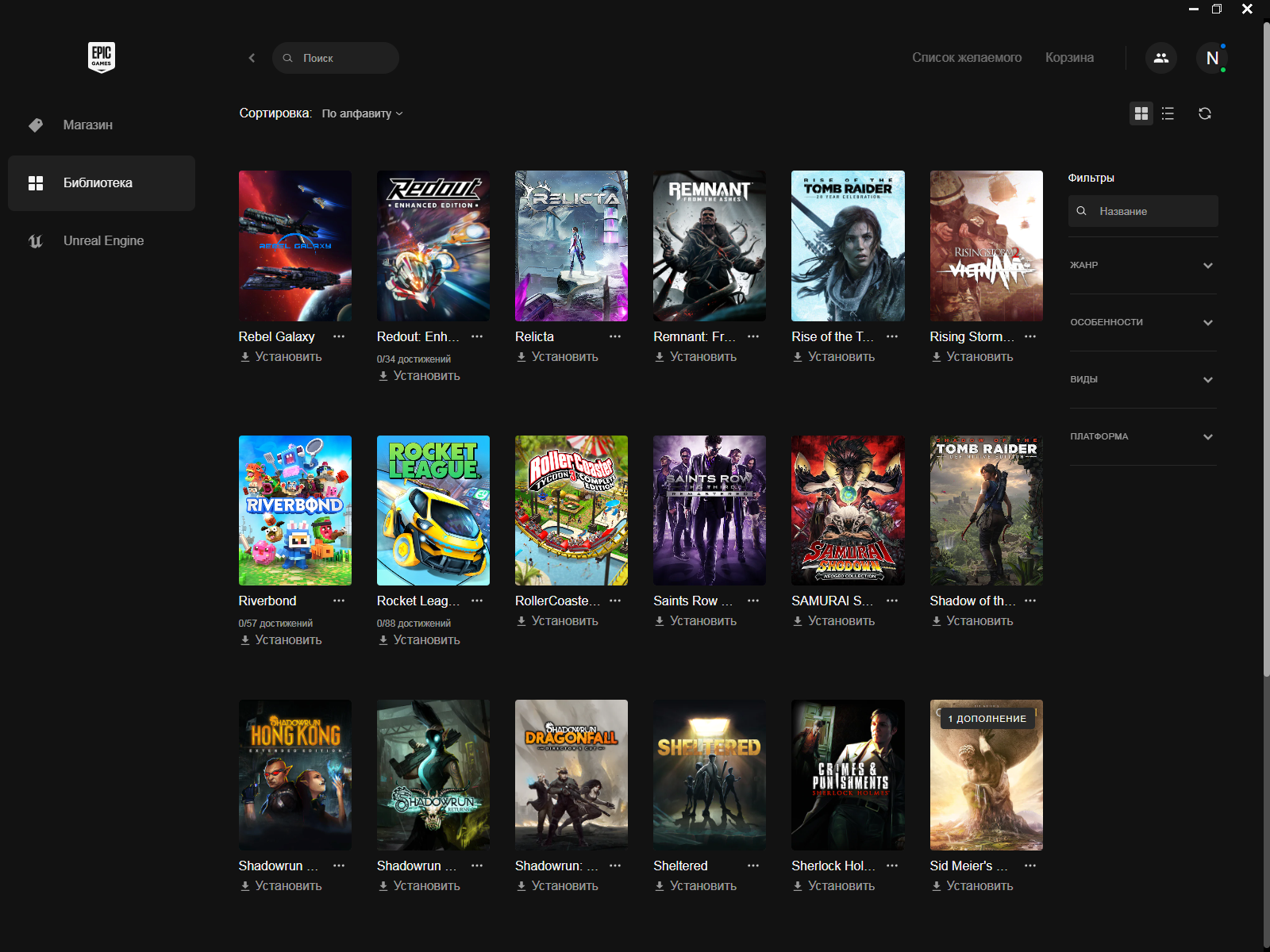Open Sid Meier's Civilization cover
The image size is (1270, 952).
coord(987,775)
